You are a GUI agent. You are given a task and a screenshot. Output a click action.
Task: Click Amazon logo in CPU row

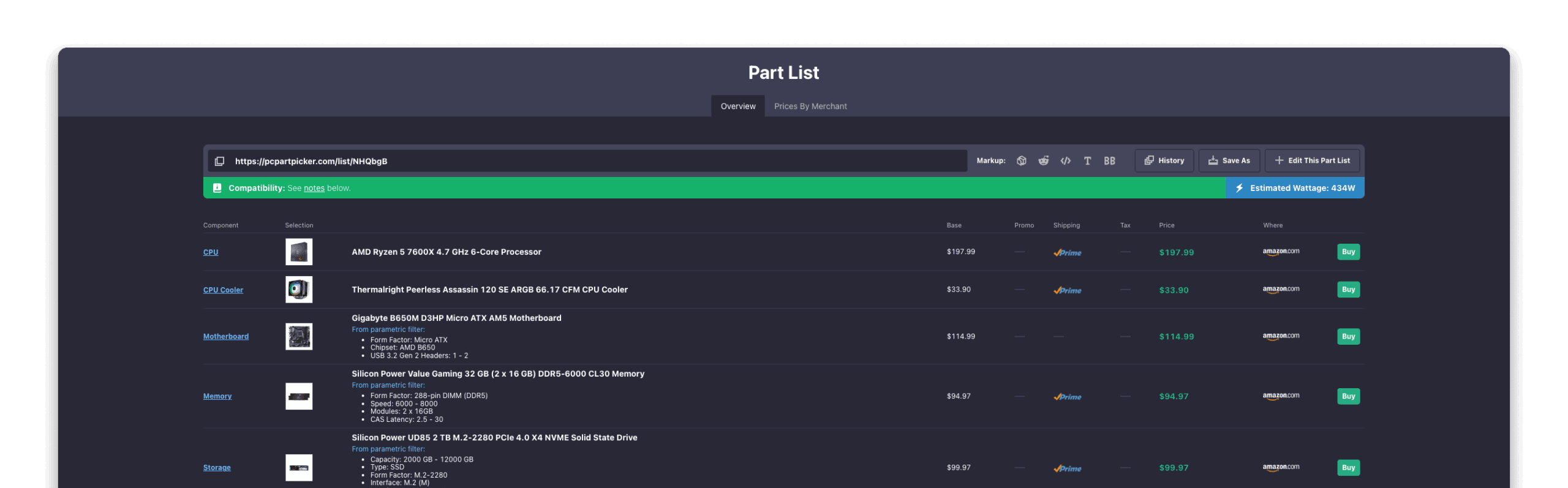(1281, 252)
